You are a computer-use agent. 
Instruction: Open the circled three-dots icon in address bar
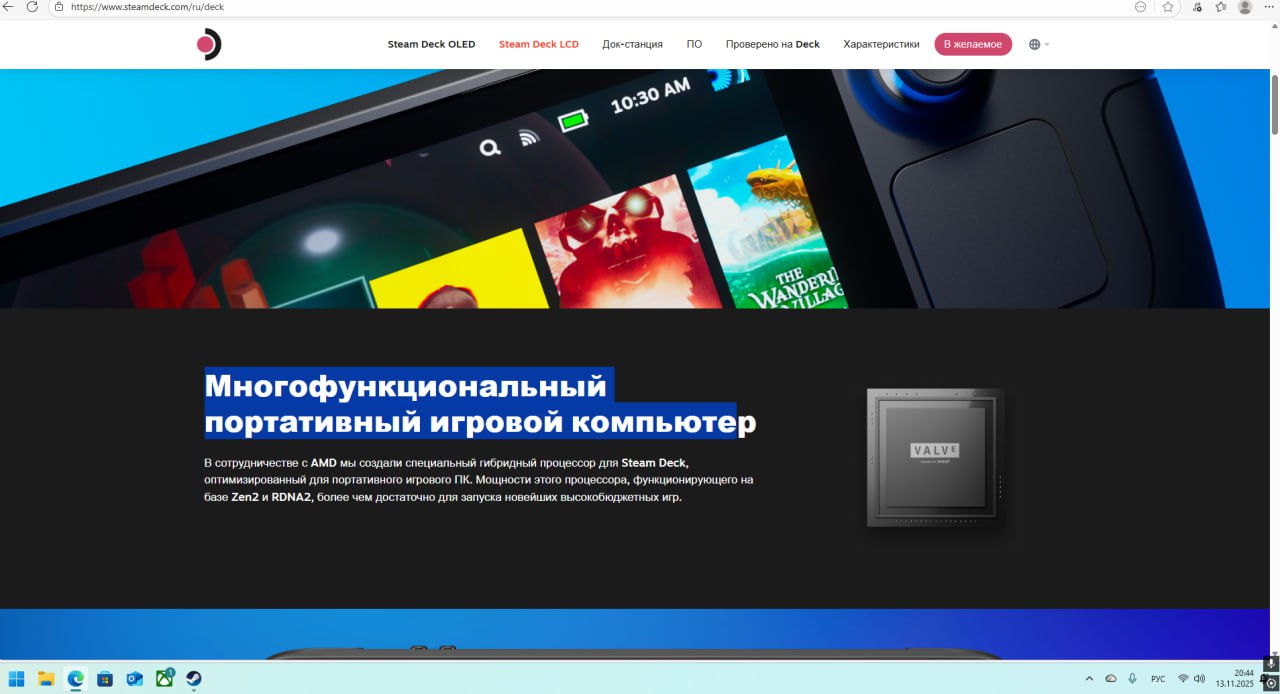[1140, 6]
